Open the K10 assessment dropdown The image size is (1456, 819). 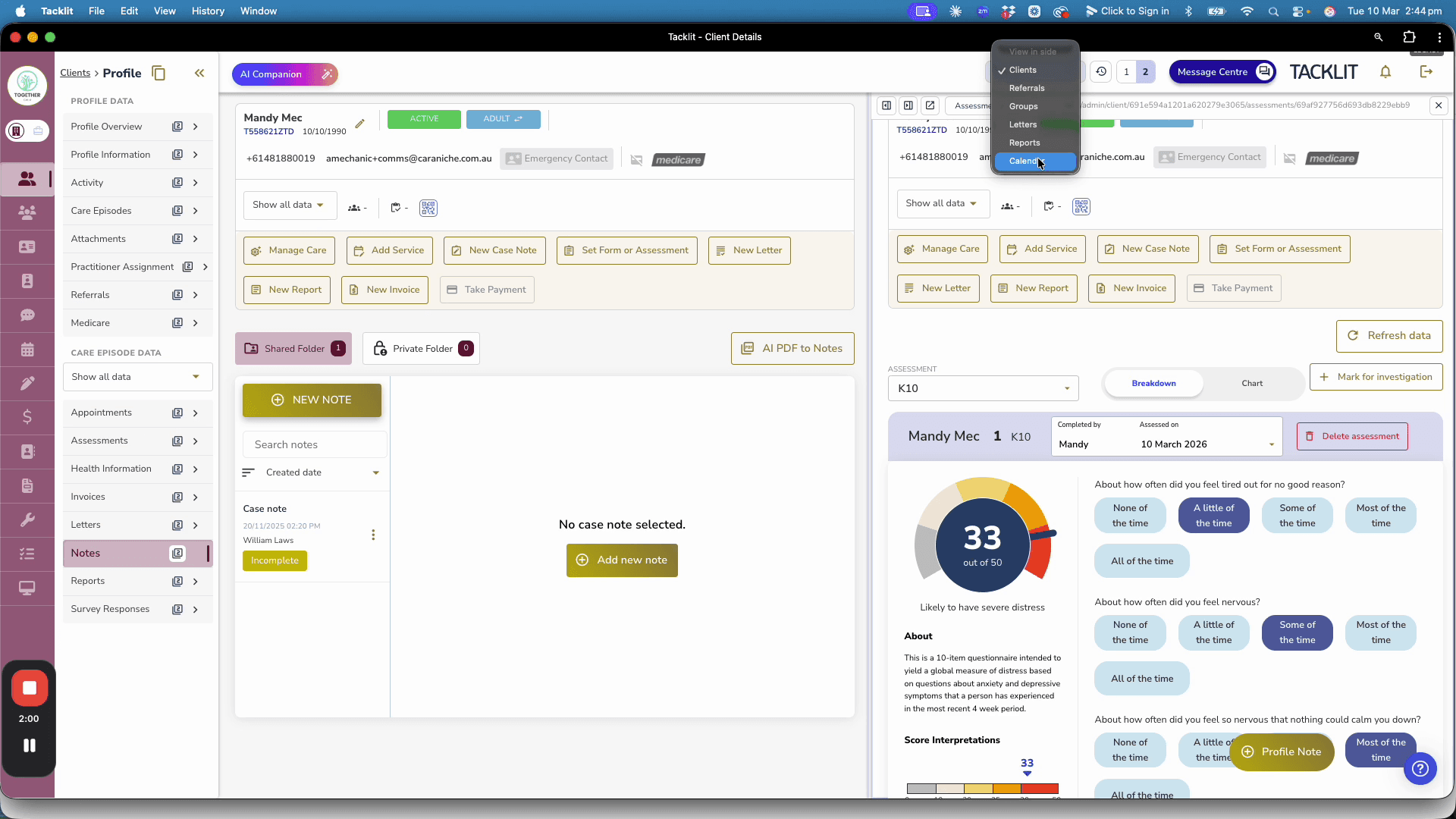[983, 388]
